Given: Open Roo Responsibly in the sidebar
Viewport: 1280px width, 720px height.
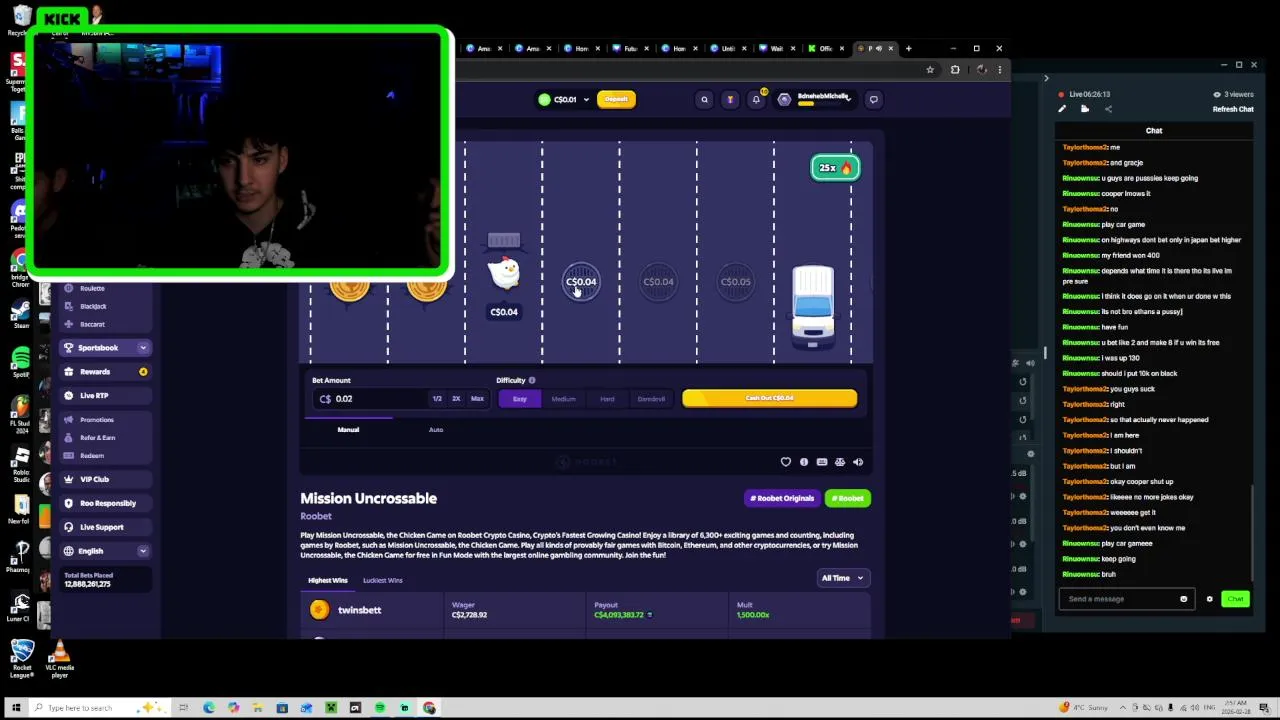Looking at the screenshot, I should (x=104, y=503).
